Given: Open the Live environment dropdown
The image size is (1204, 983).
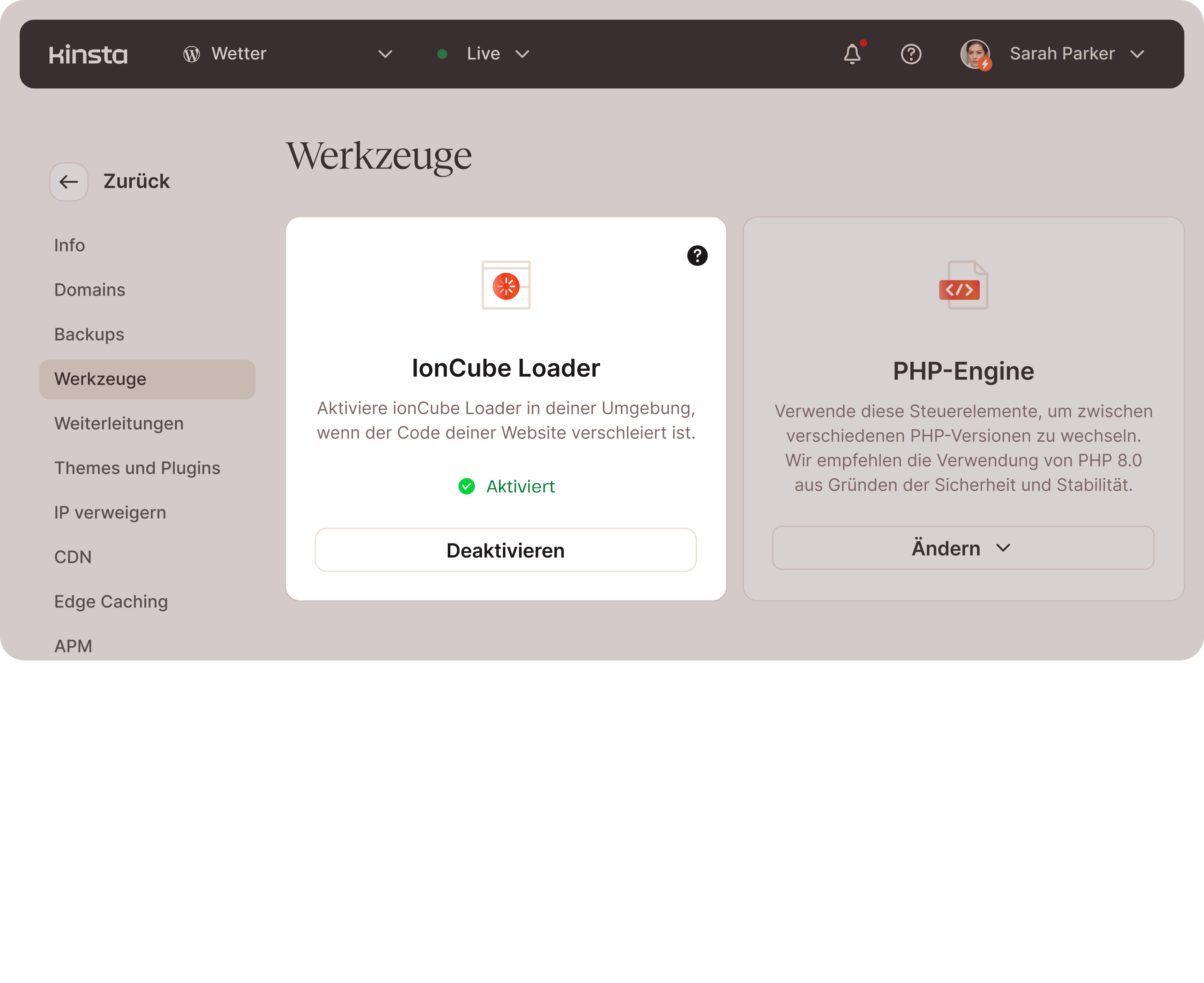Looking at the screenshot, I should tap(522, 55).
